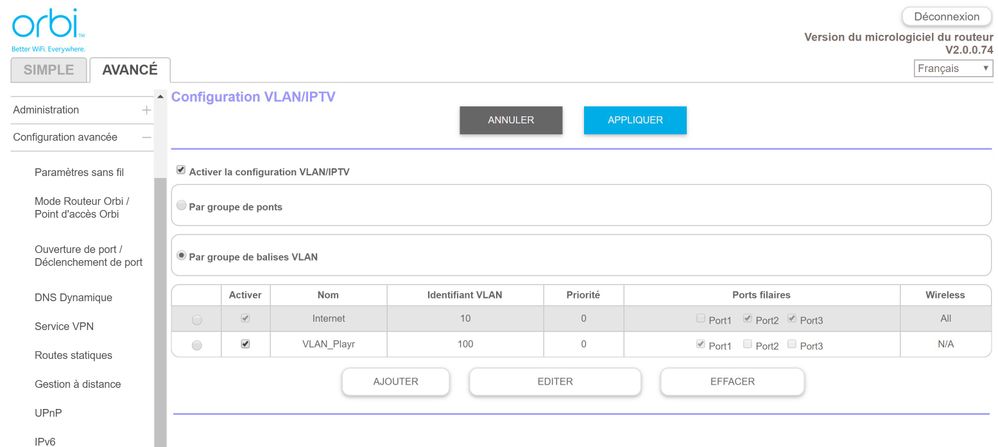998x447 pixels.
Task: Click the EFFACER button
Action: click(732, 381)
